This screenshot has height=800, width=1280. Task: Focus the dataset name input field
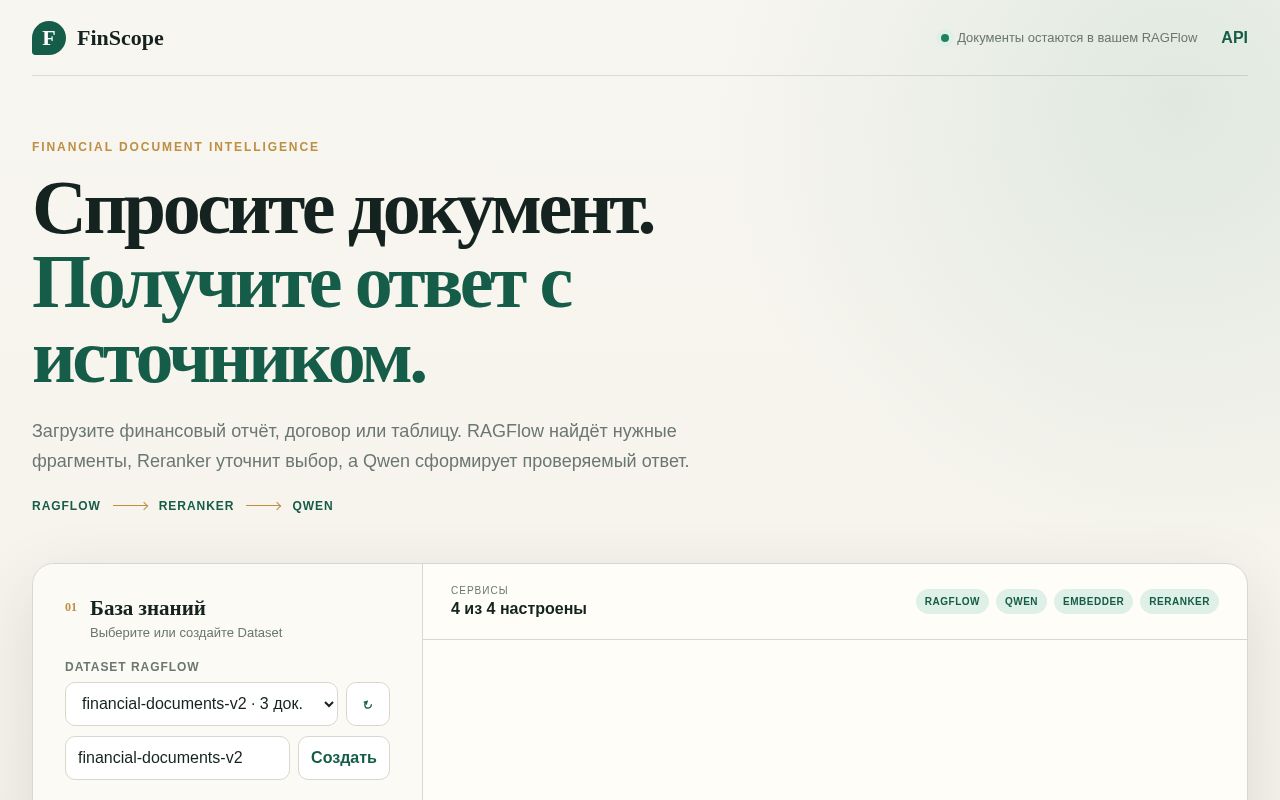coord(177,758)
